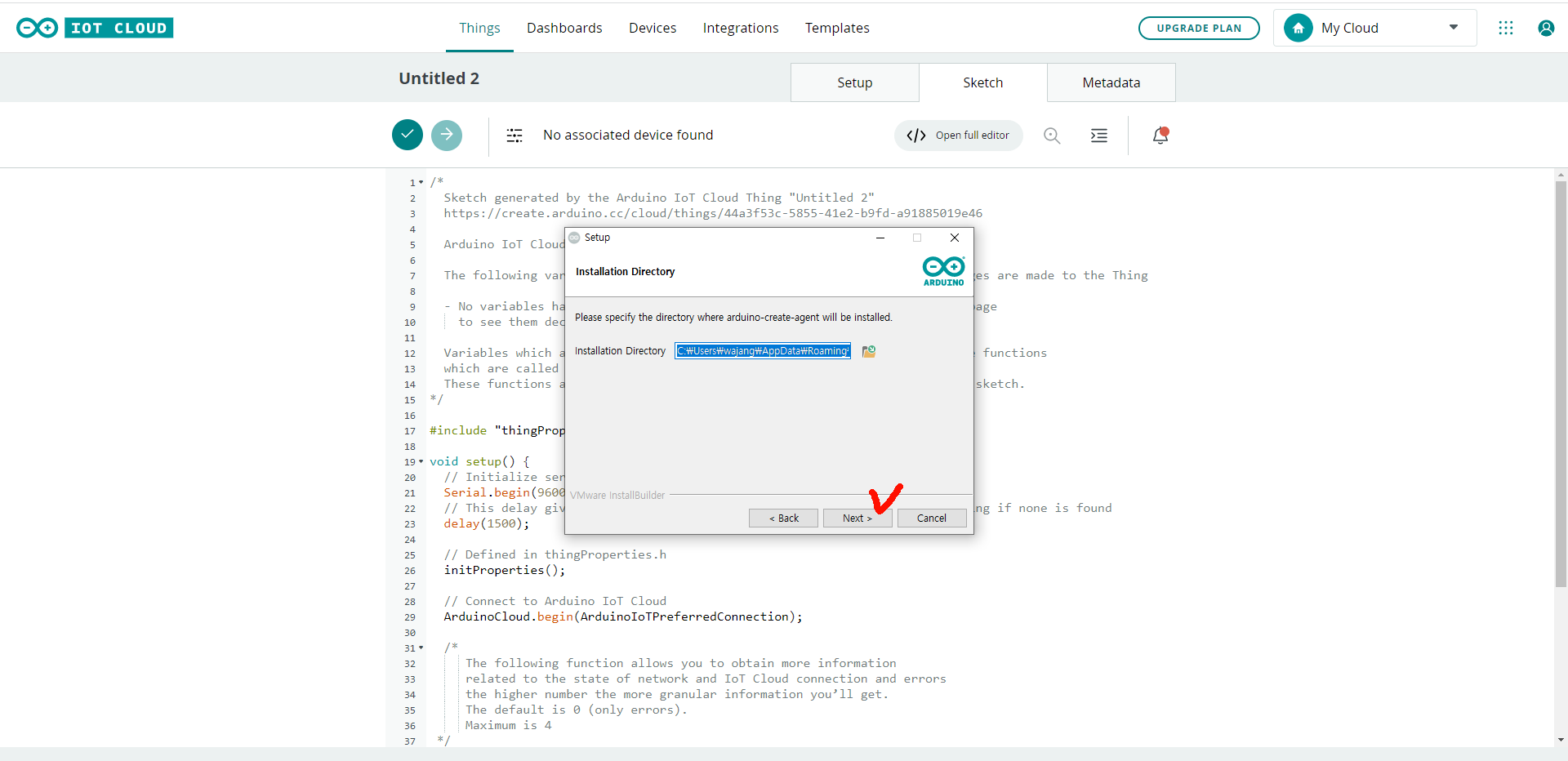Screen dimensions: 1568x761
Task: Open the Templates tab
Action: point(837,28)
